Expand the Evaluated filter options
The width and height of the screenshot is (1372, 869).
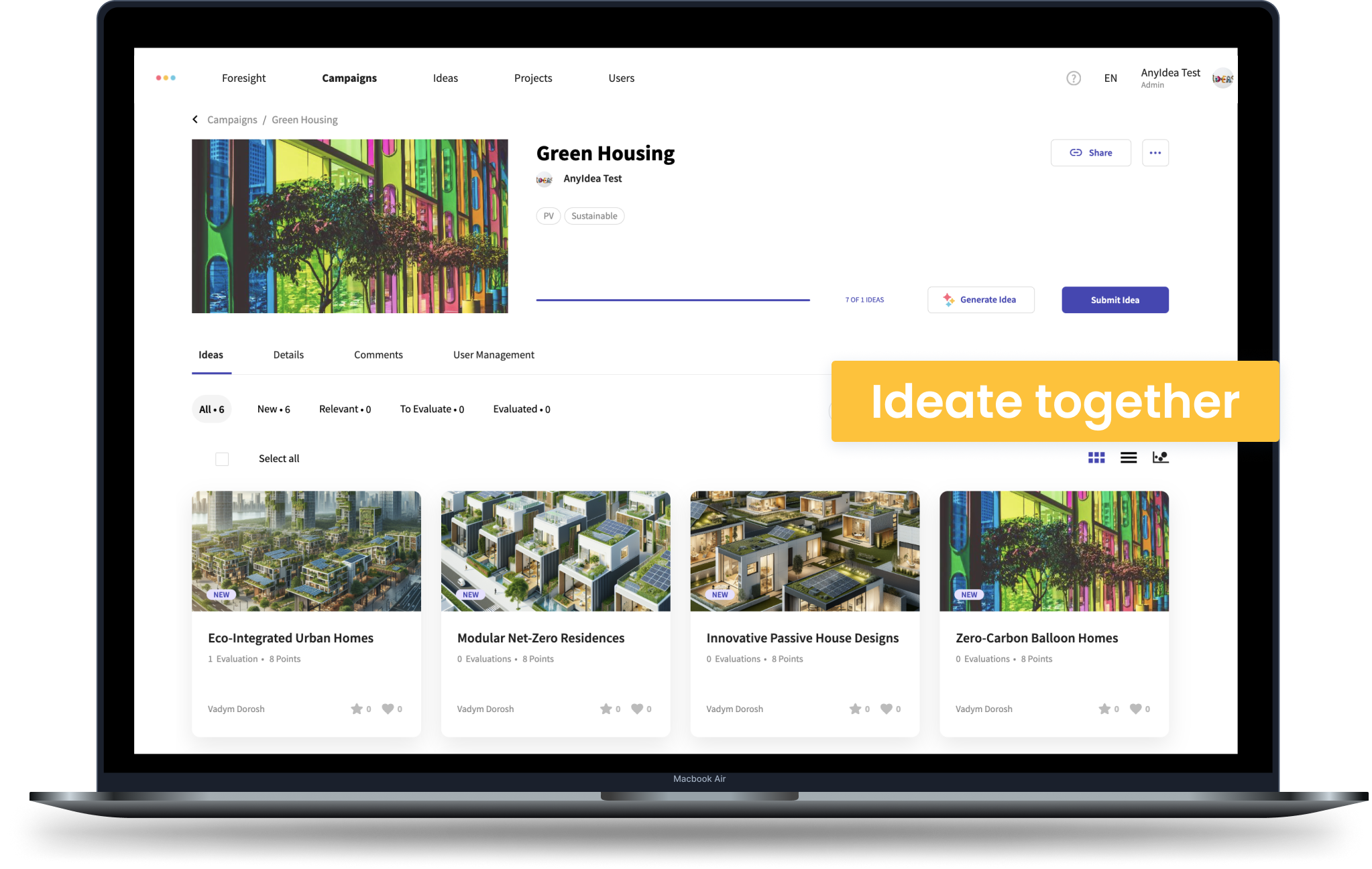(x=521, y=409)
